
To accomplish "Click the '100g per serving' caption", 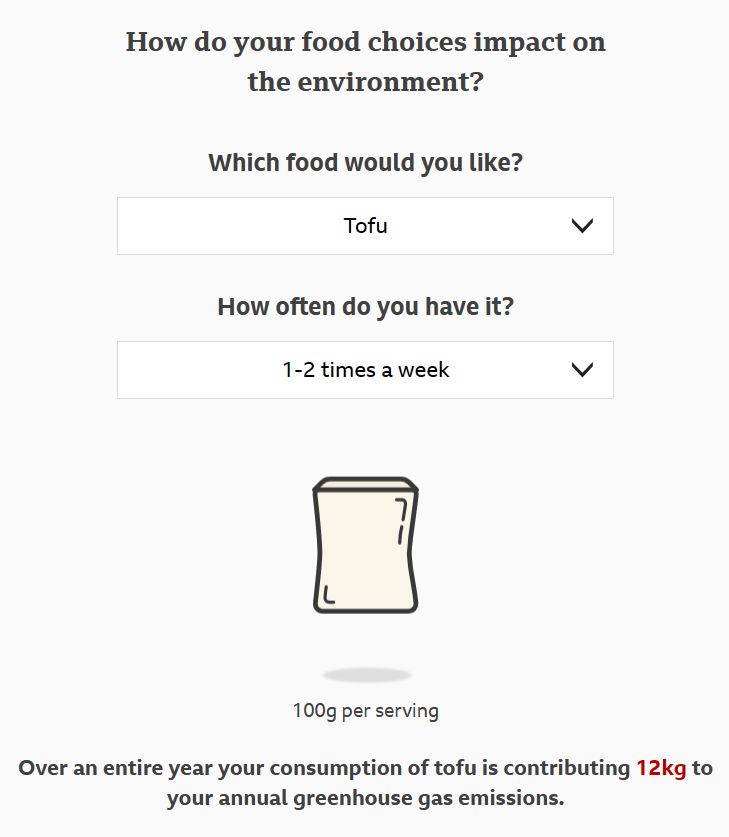I will (366, 711).
